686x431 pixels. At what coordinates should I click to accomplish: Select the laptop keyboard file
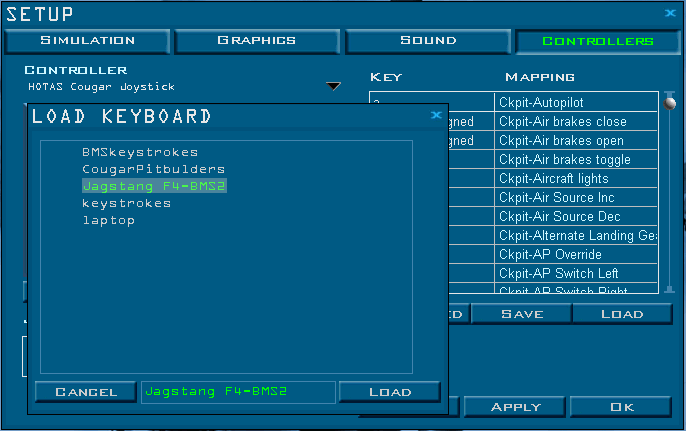pyautogui.click(x=108, y=220)
